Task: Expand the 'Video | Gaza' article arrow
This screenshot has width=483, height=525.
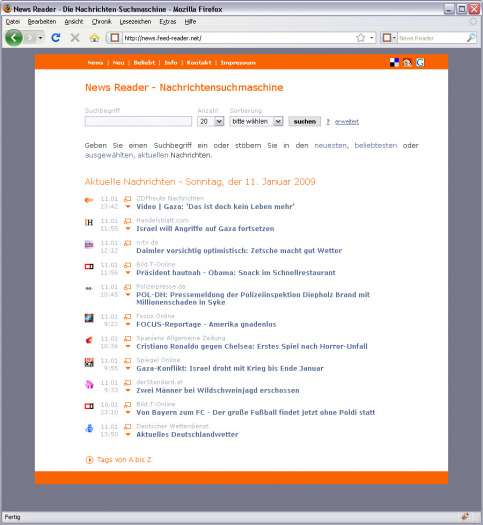Action: point(128,207)
